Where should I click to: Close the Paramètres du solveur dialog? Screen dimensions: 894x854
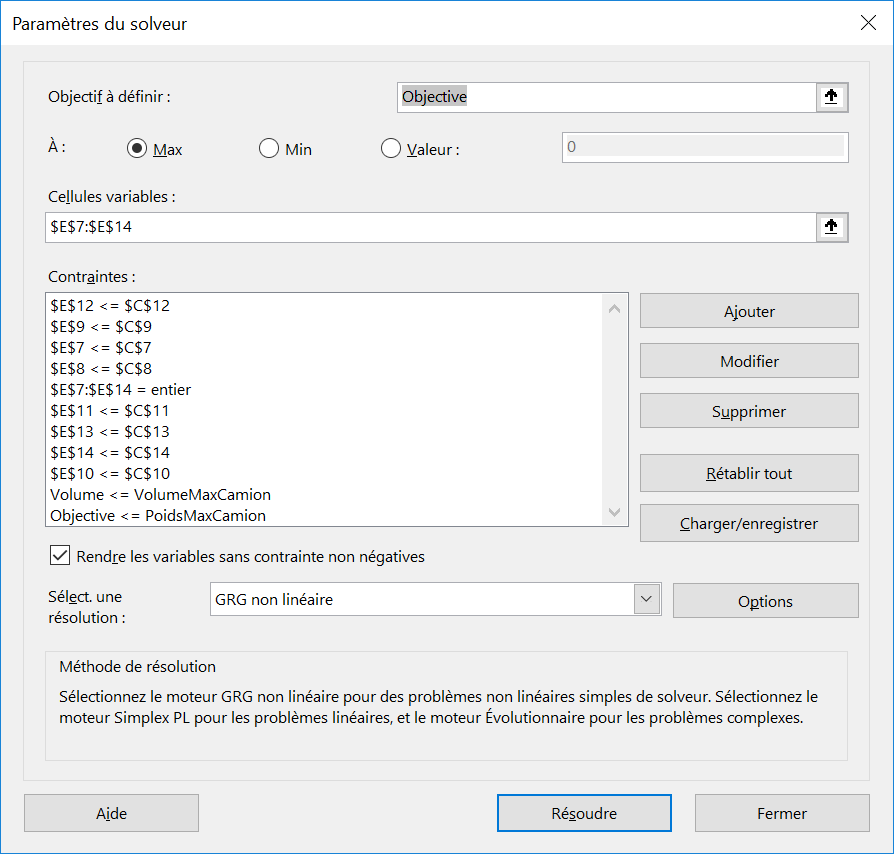[x=867, y=23]
